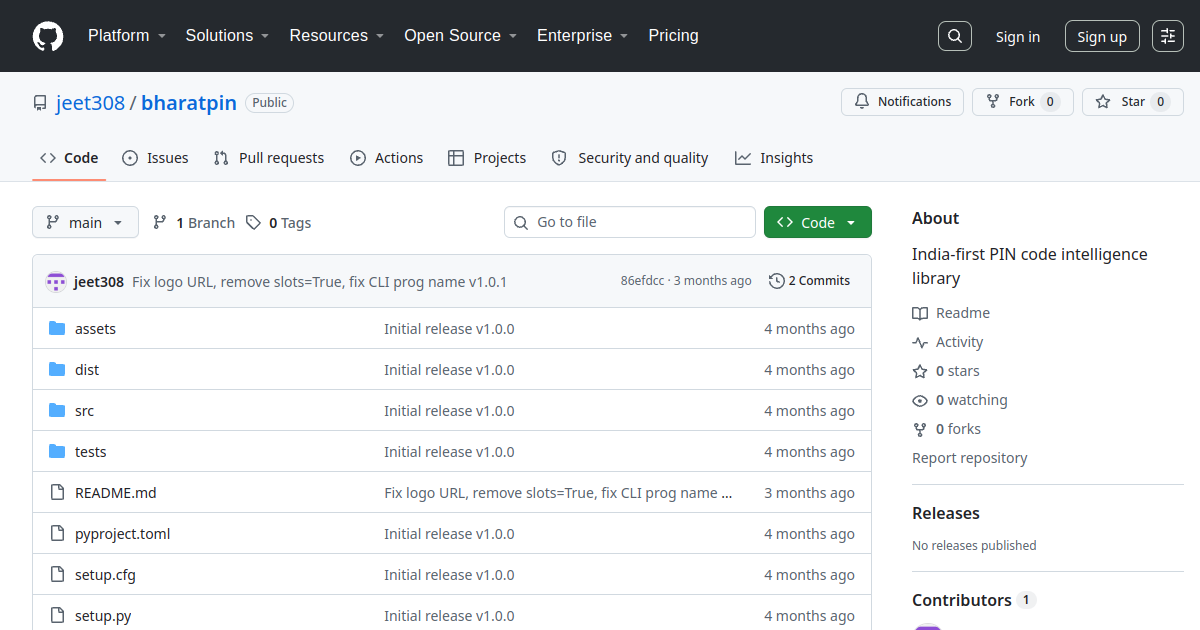Viewport: 1200px width, 630px height.
Task: Click the bell icon in Notifications button
Action: (862, 102)
